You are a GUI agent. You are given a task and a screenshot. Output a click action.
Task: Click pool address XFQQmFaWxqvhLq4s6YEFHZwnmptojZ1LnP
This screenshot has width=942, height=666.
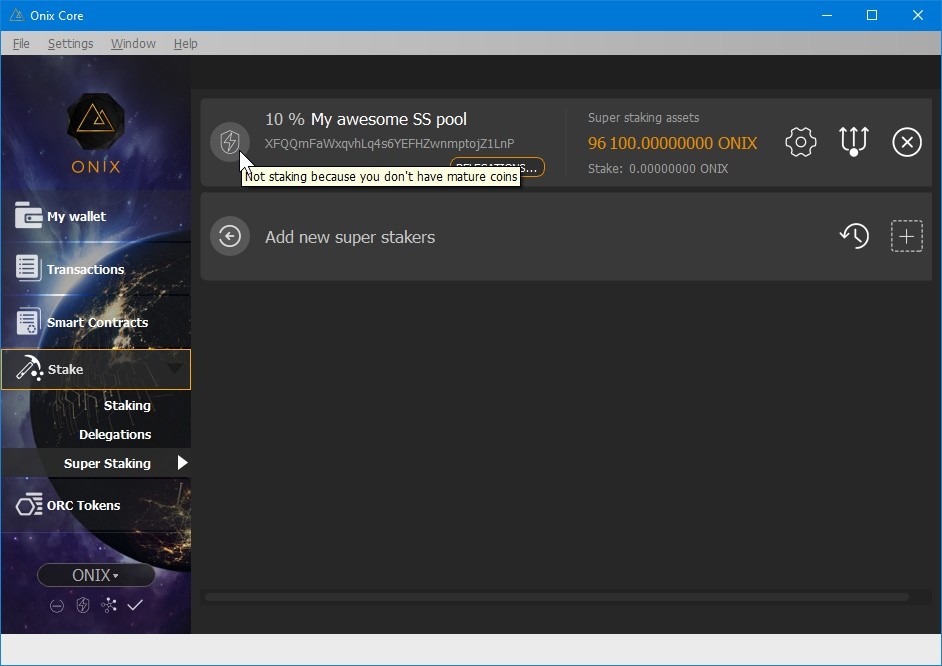point(389,143)
